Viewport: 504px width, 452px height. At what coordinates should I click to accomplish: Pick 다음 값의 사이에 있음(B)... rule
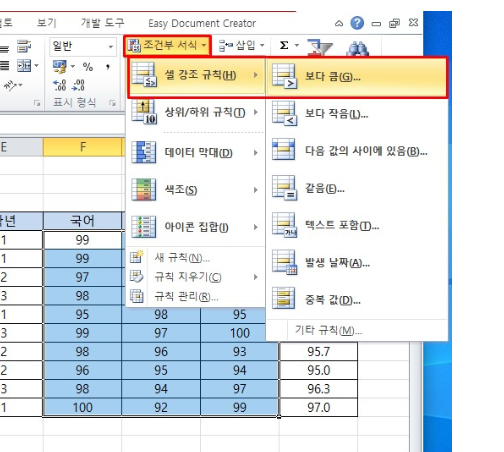point(357,151)
